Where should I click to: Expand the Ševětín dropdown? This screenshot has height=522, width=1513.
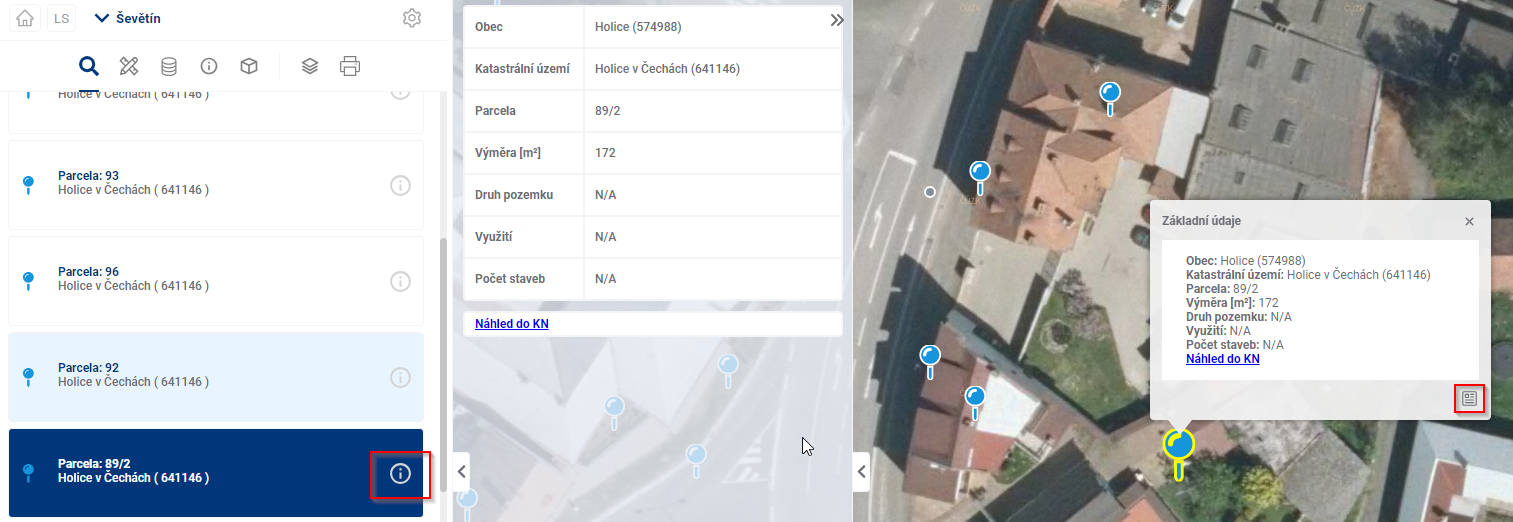click(x=127, y=19)
